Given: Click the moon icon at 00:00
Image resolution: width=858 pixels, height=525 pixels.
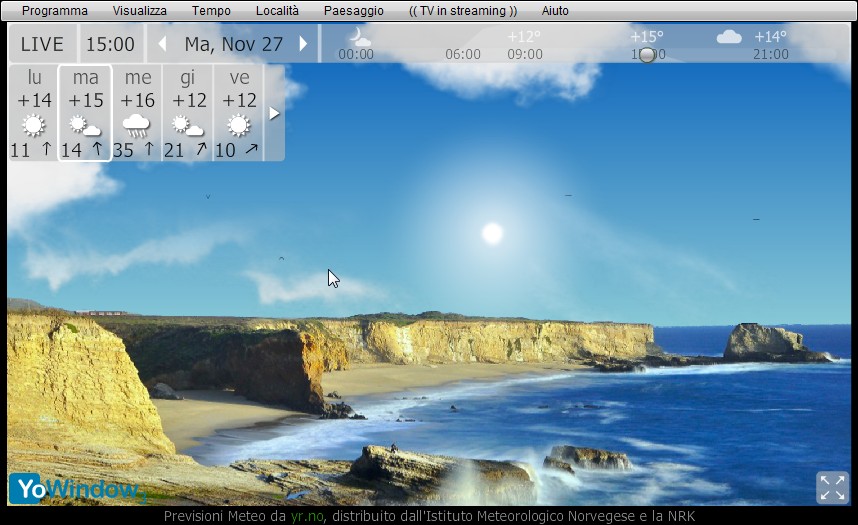Looking at the screenshot, I should click(x=358, y=38).
